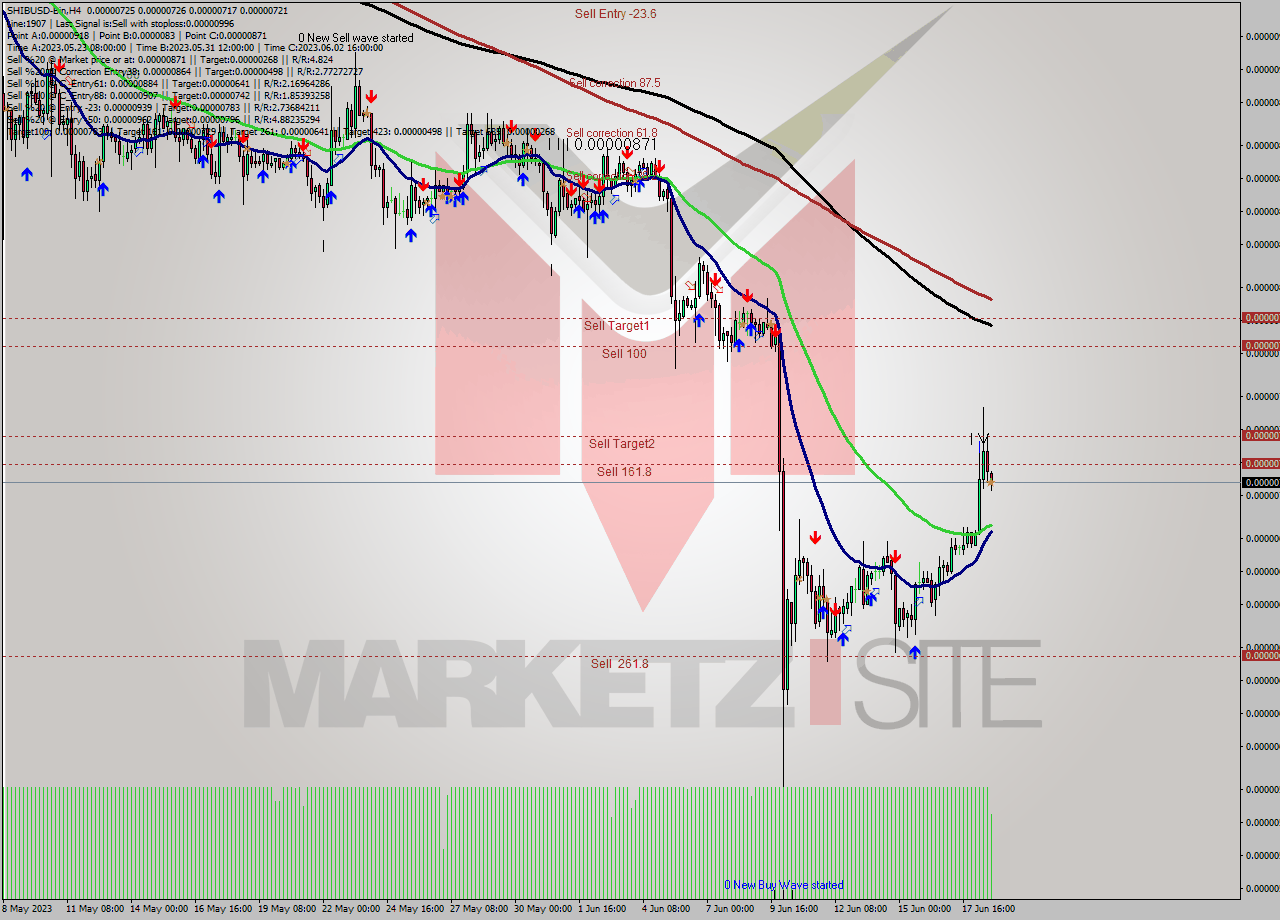
Task: Click the 'Sell Target2' level label
Action: coord(622,444)
